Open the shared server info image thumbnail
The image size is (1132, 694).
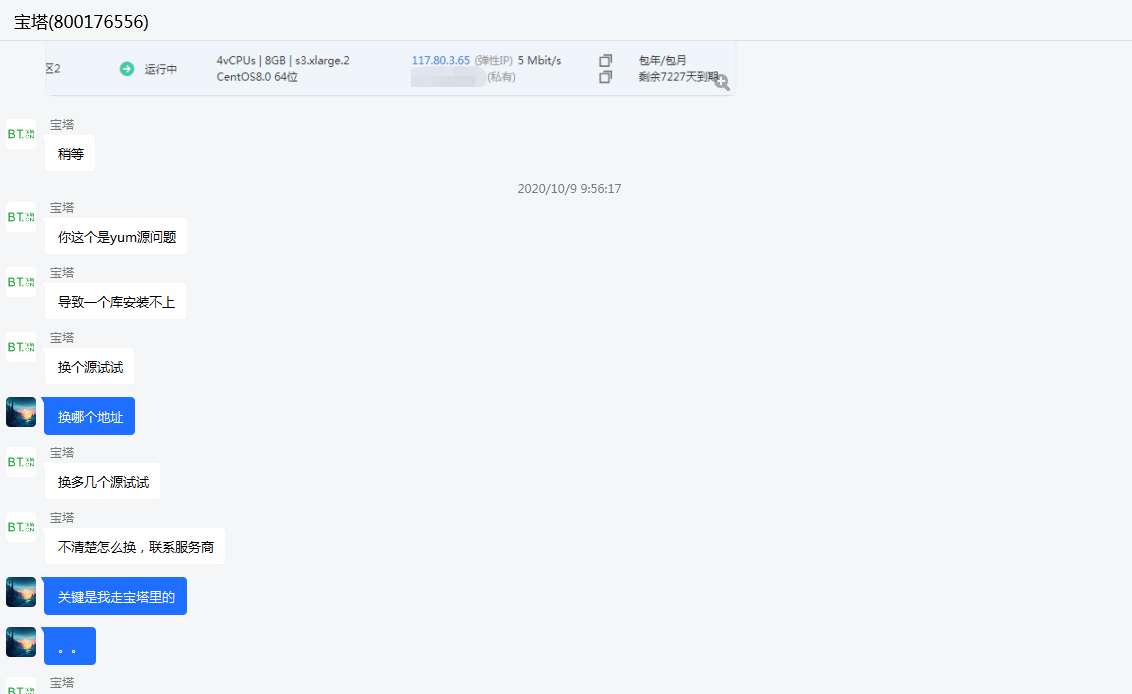(x=391, y=68)
